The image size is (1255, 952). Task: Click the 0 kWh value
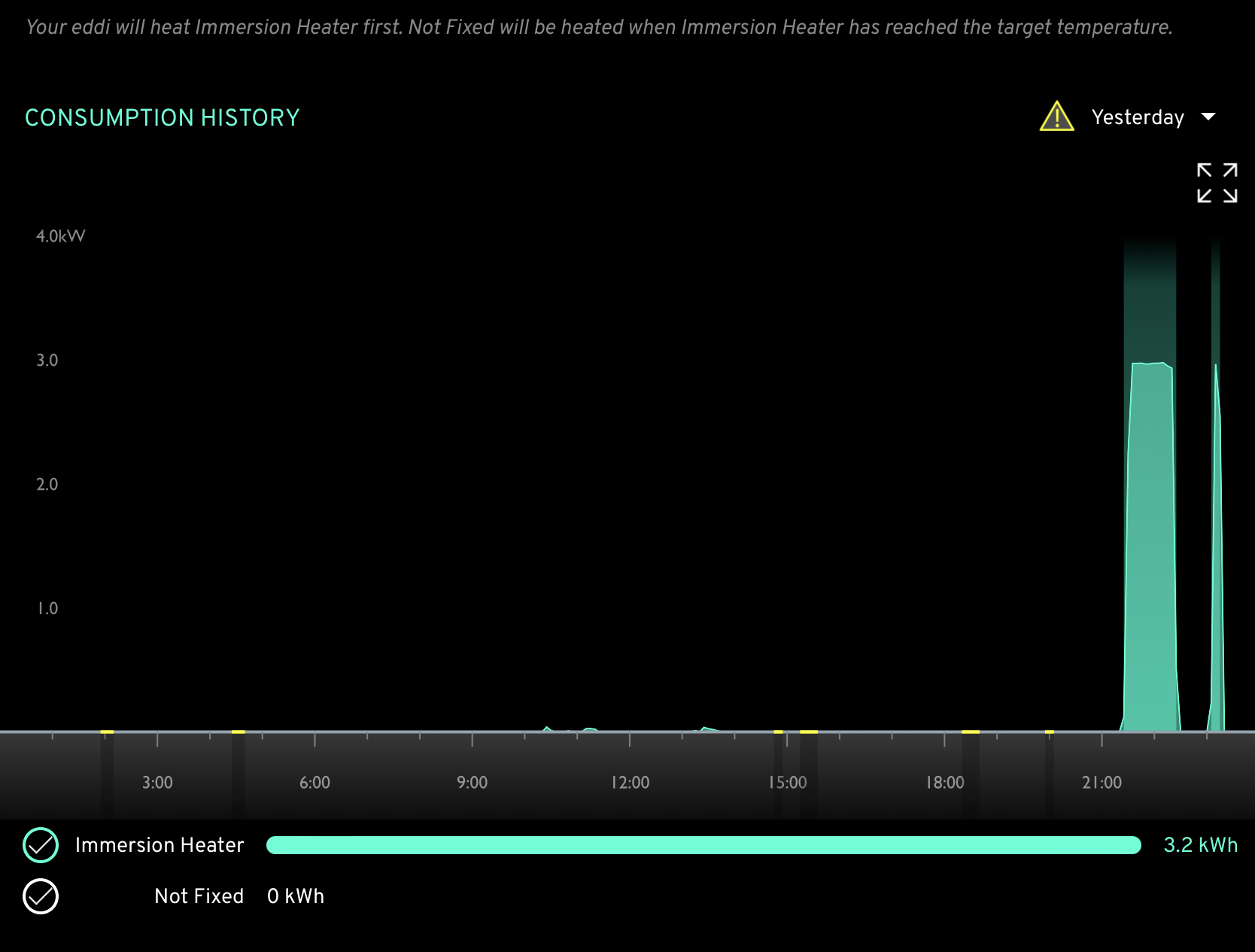coord(296,896)
